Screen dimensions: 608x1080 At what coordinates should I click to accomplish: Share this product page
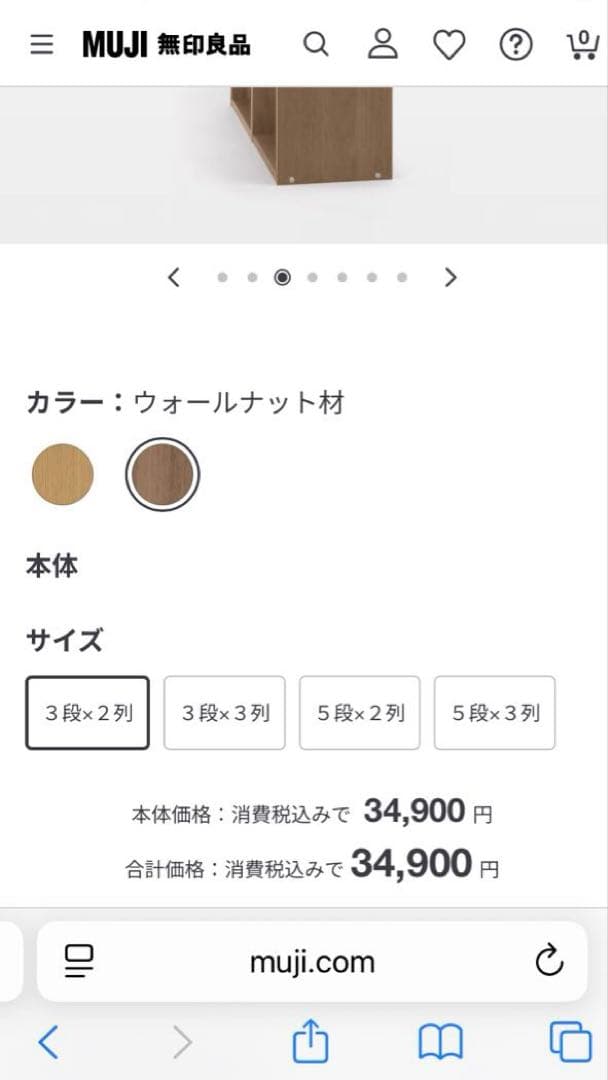click(311, 1041)
